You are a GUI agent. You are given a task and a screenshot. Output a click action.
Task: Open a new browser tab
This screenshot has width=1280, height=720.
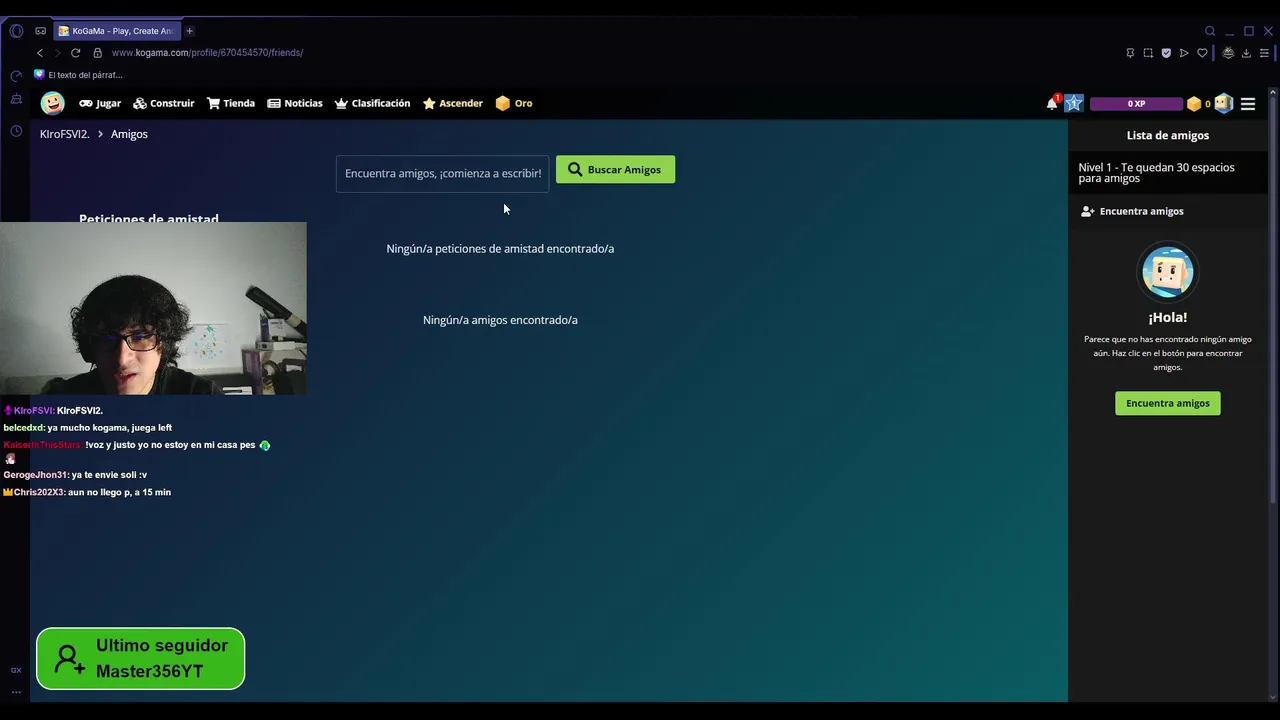189,31
